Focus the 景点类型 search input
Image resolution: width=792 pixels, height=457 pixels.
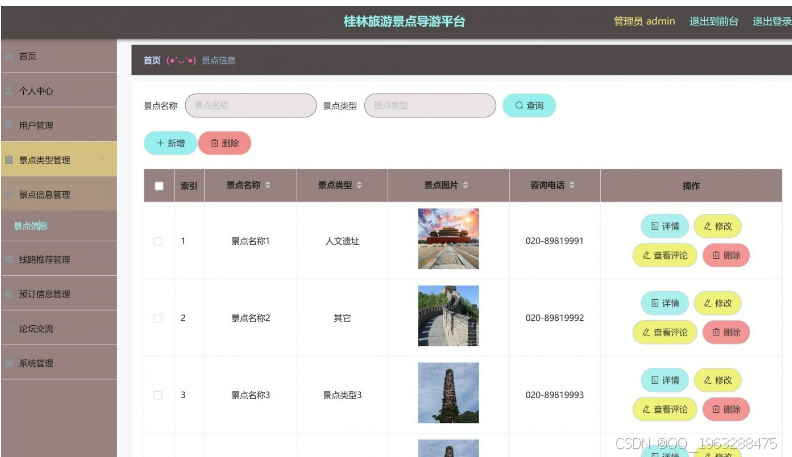[x=430, y=106]
